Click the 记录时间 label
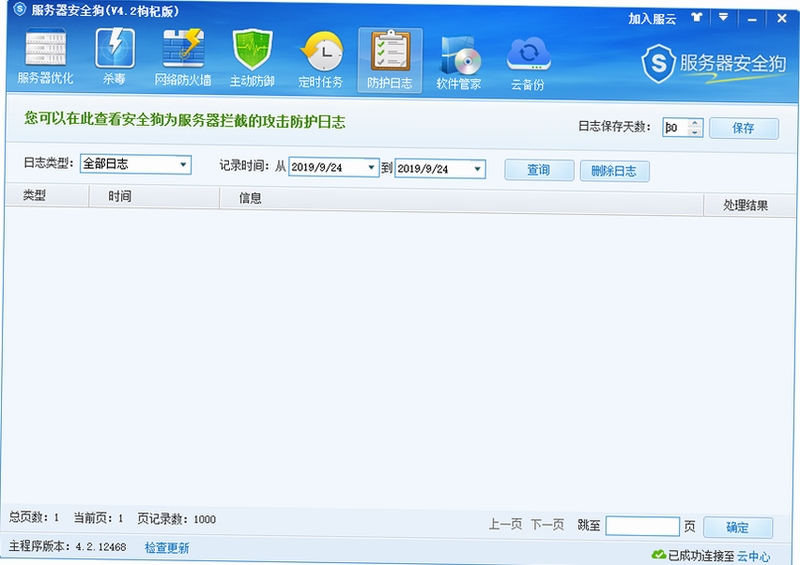 [244, 165]
